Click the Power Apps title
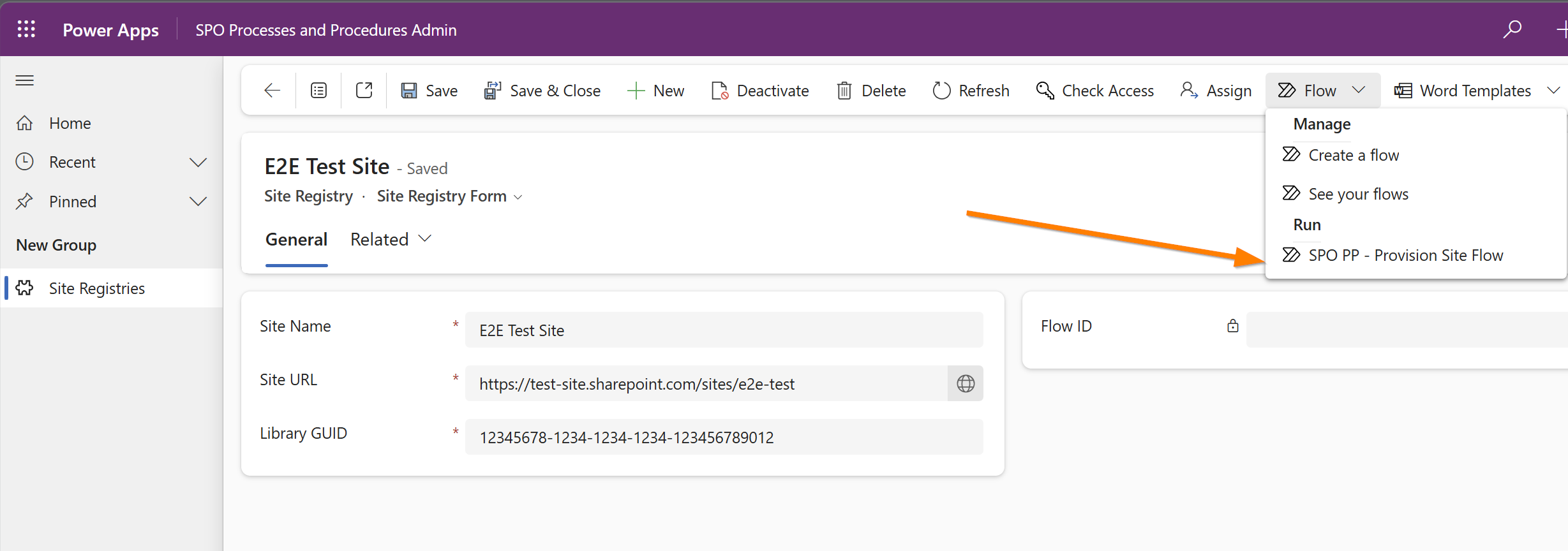 [110, 30]
